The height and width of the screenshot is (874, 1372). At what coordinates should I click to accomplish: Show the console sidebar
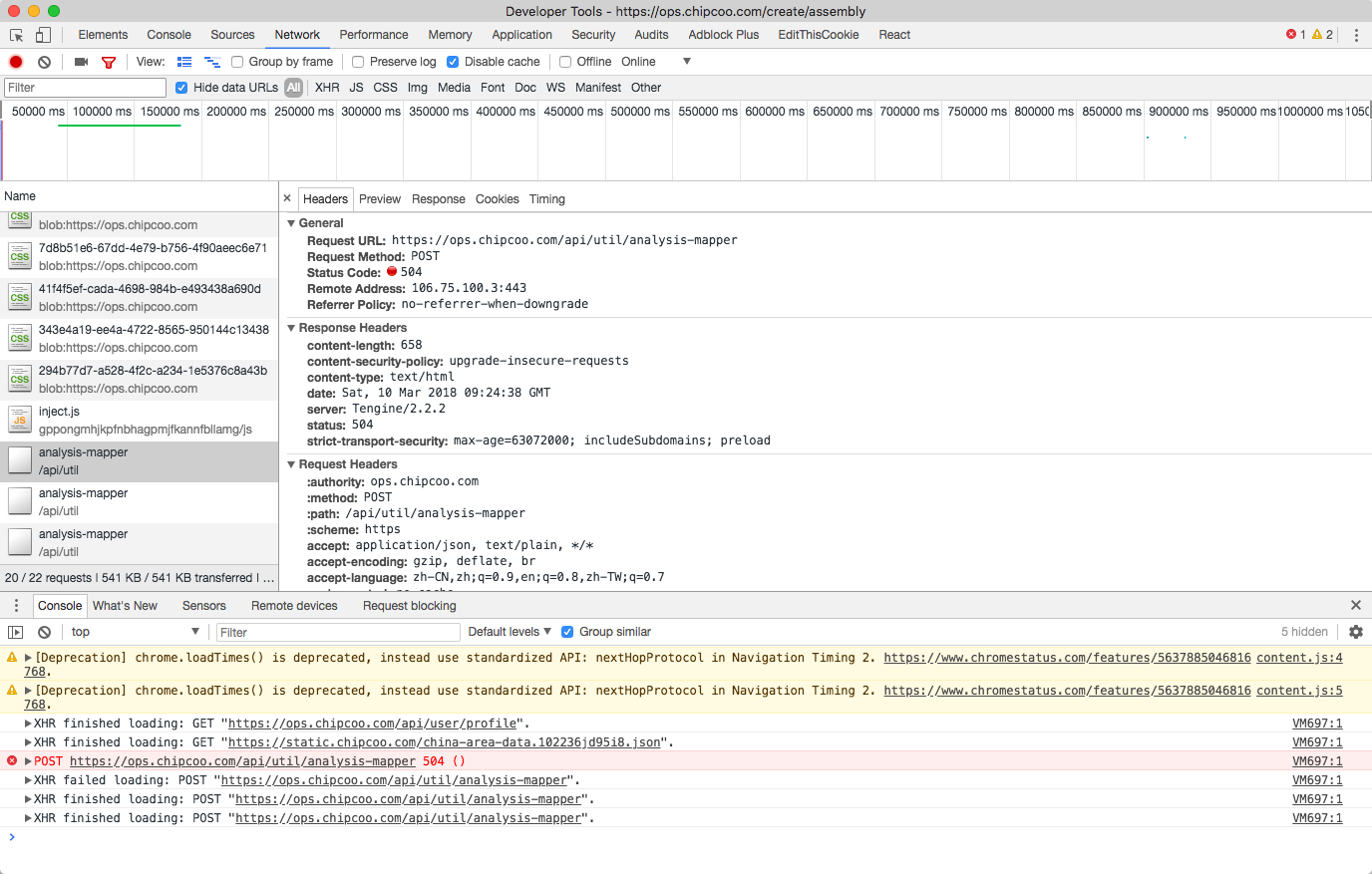[16, 632]
